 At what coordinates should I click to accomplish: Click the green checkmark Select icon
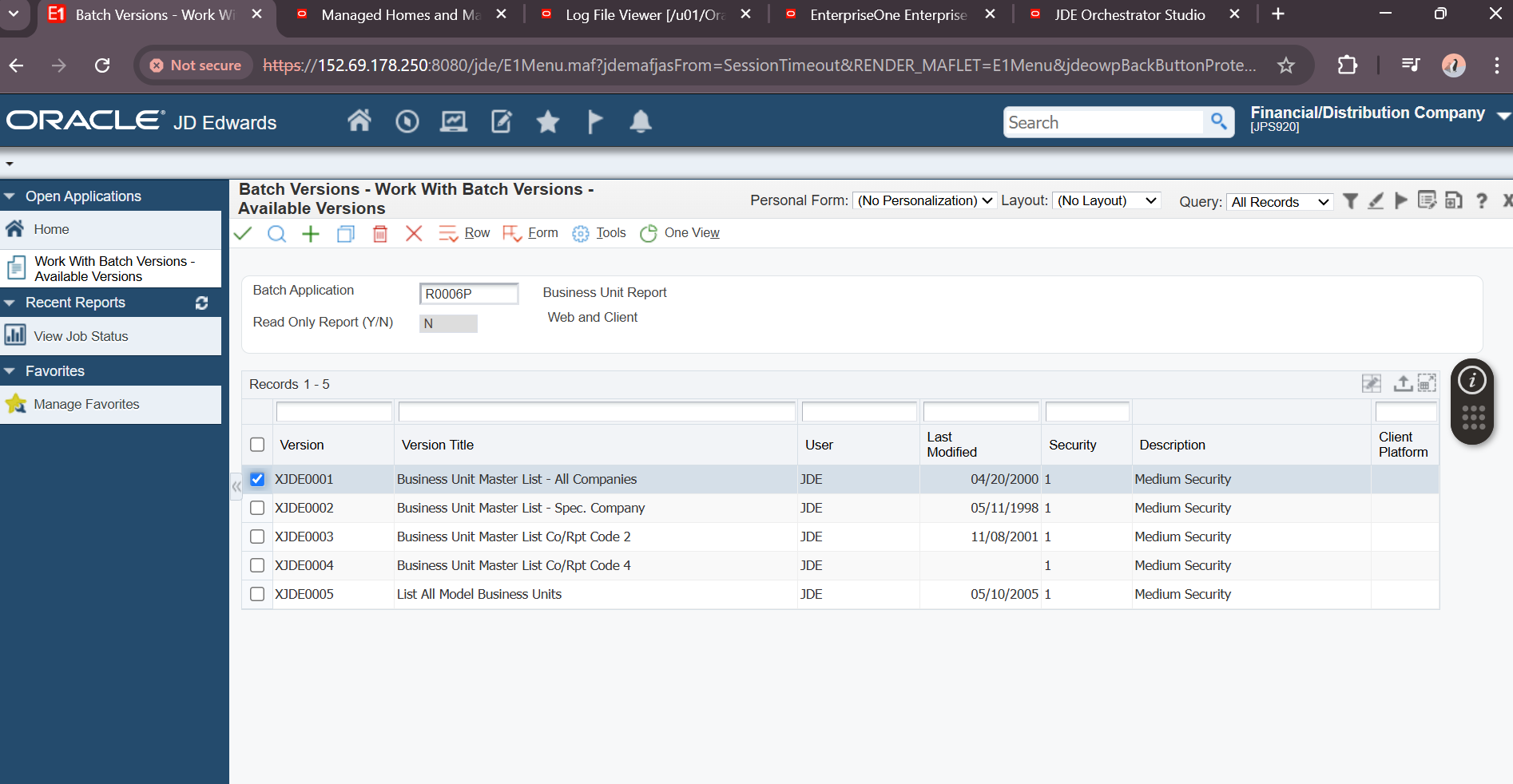click(x=243, y=233)
